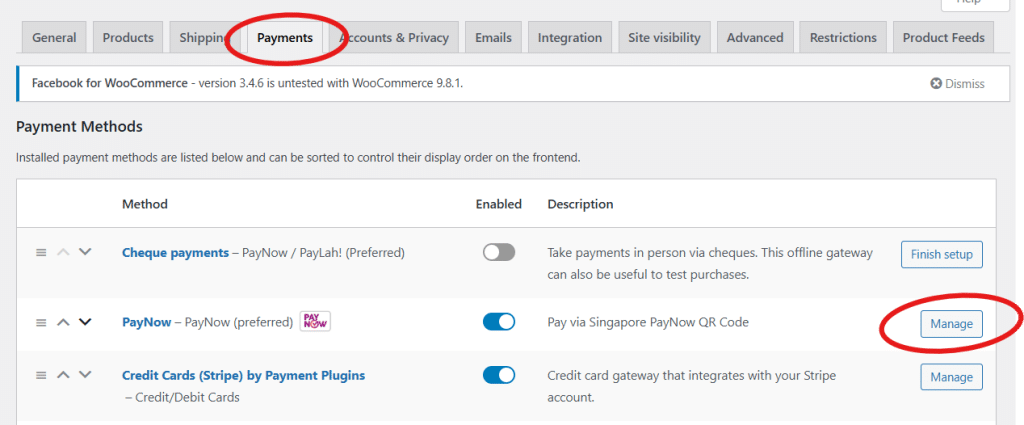Move Cheque payments down with arrow
Image resolution: width=1024 pixels, height=425 pixels.
point(85,253)
